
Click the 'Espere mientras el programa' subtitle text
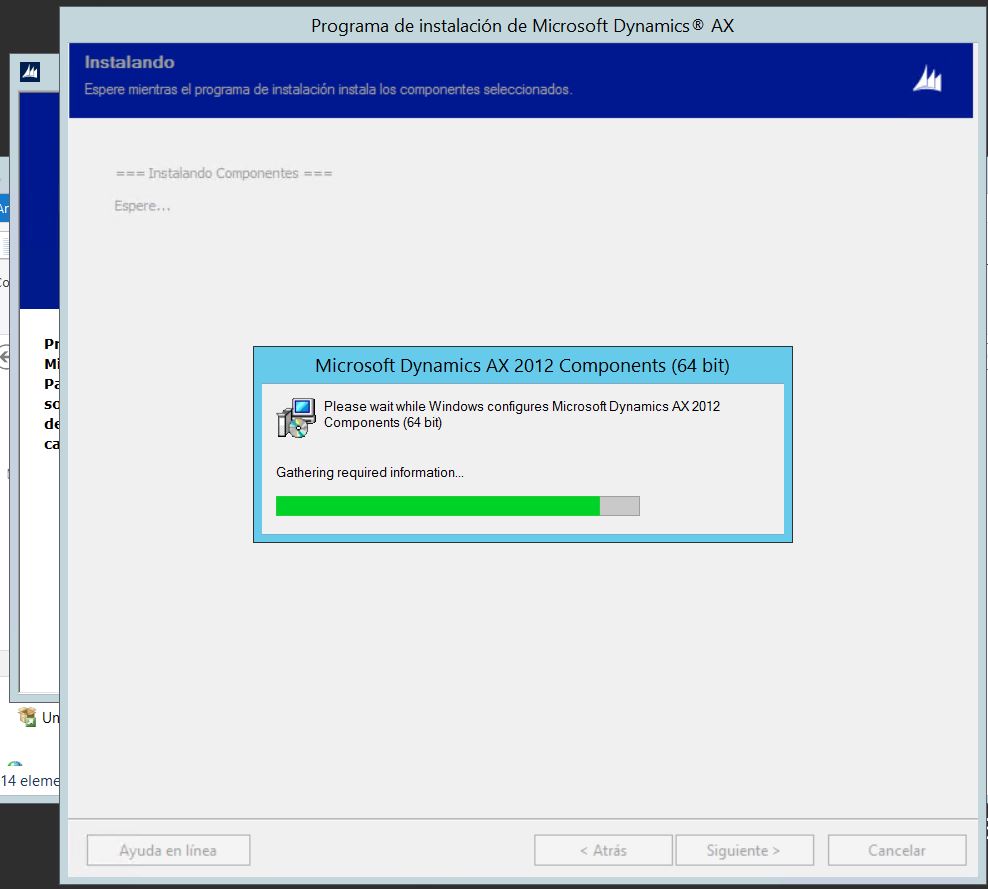click(x=328, y=89)
